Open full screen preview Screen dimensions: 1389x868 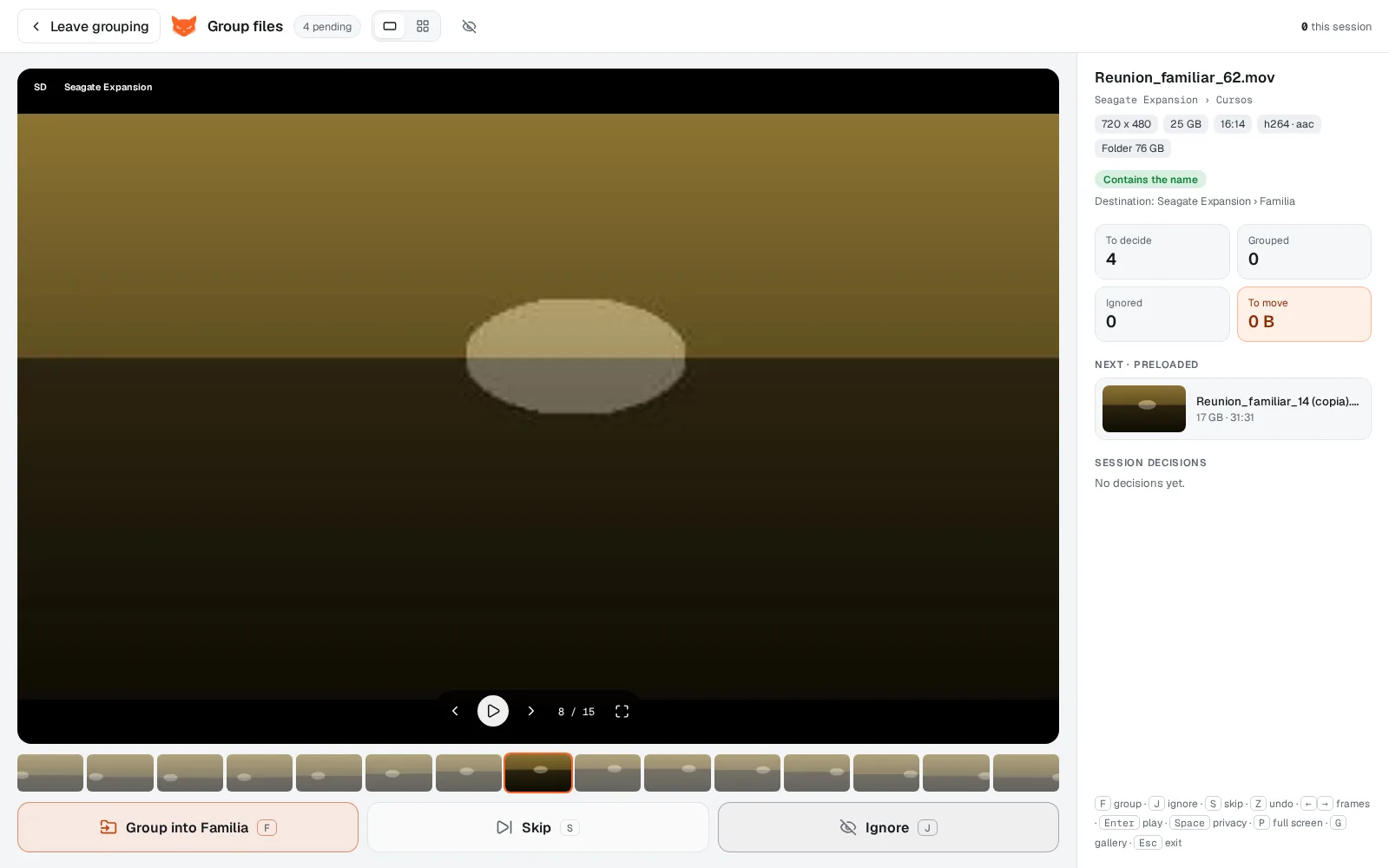click(622, 711)
